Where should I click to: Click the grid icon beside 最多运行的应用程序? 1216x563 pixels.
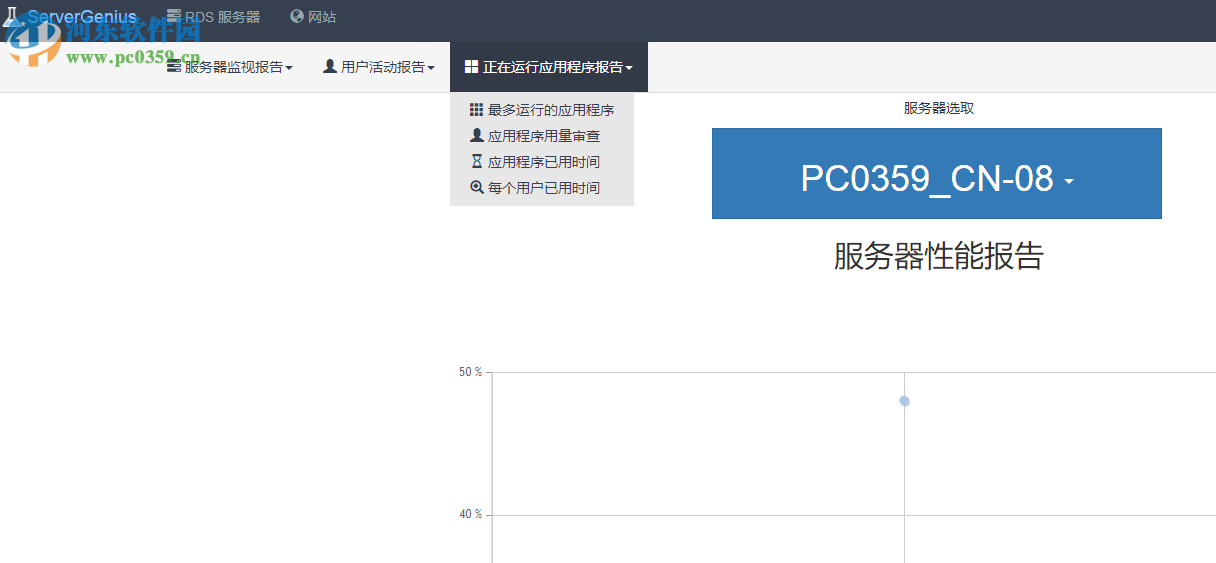tap(477, 110)
